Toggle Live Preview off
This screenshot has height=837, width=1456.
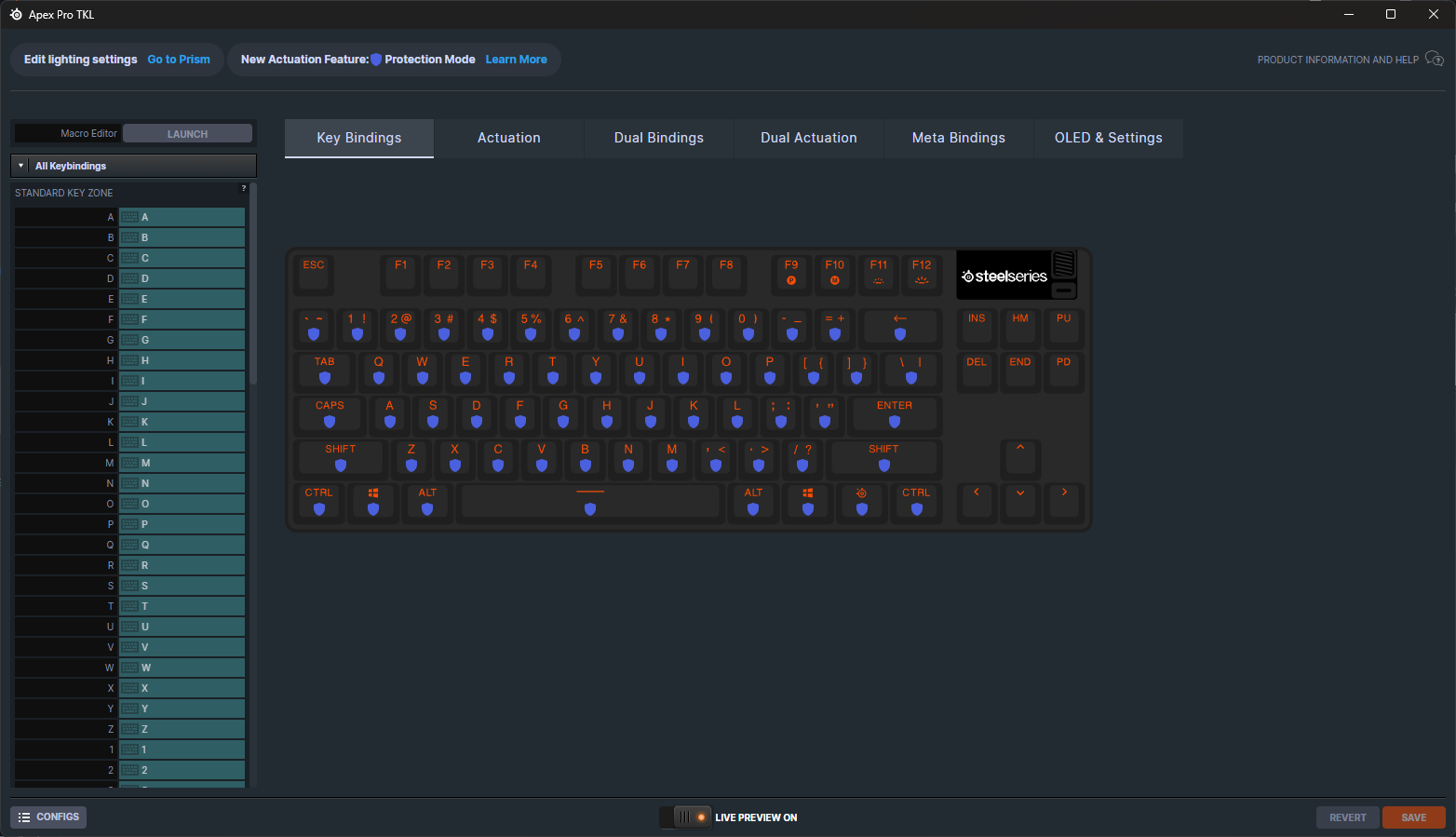coord(685,817)
